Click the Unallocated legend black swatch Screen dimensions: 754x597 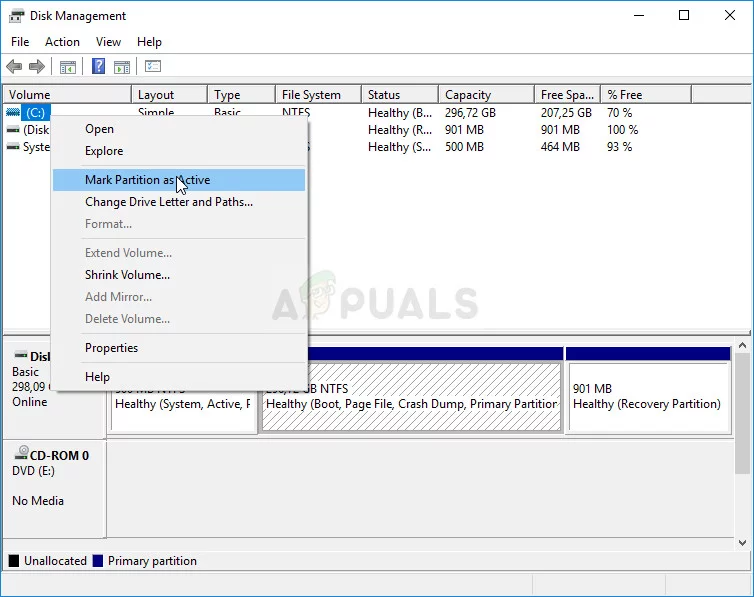click(14, 561)
